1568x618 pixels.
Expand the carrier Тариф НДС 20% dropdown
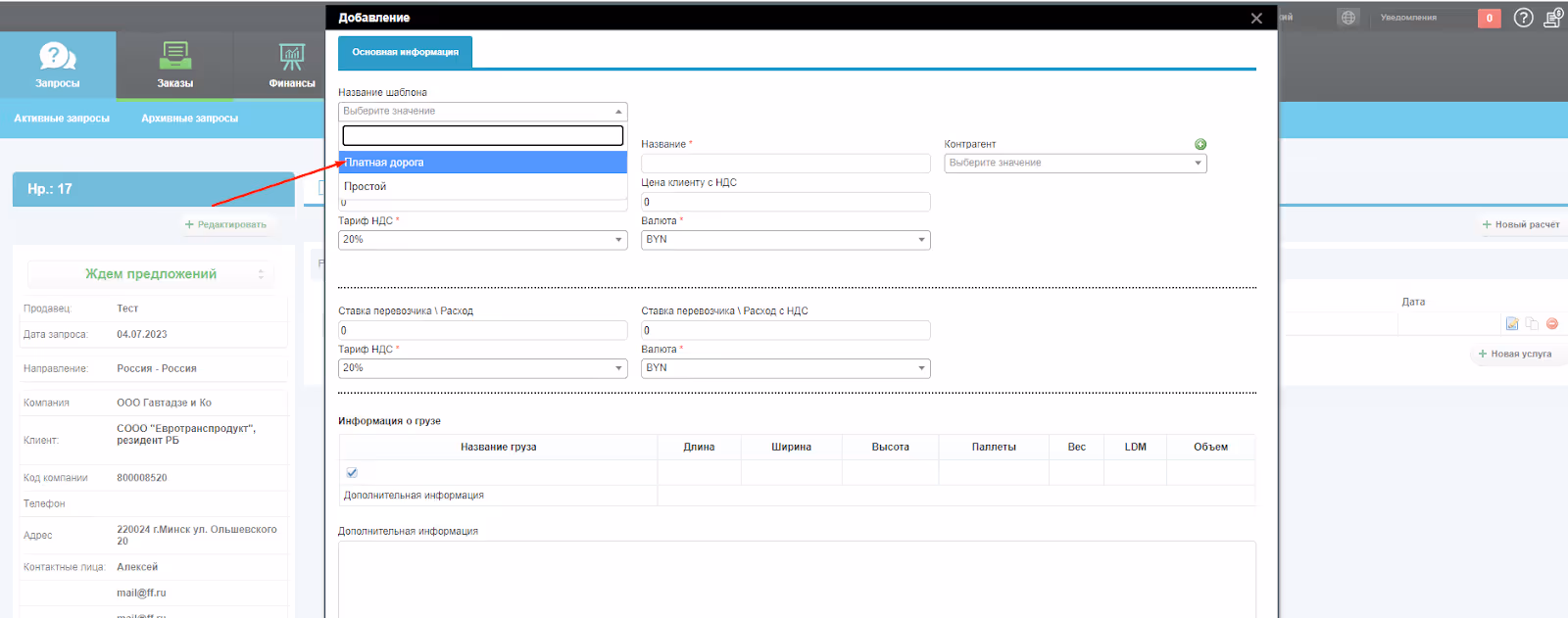483,368
